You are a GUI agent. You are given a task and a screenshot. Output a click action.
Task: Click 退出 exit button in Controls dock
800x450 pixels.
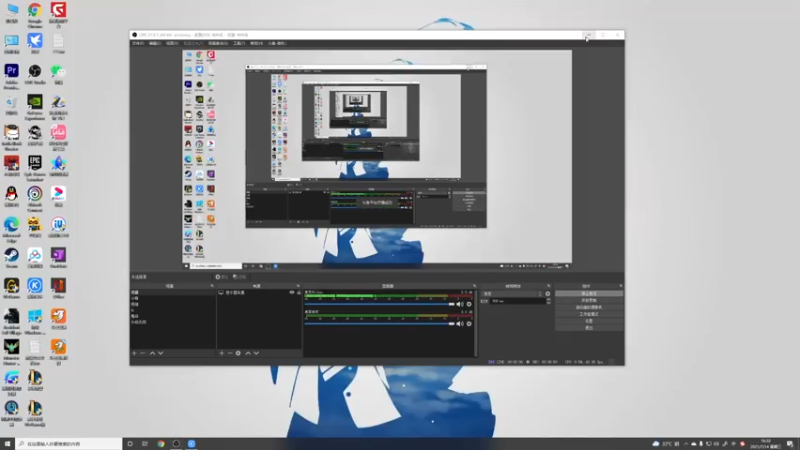pyautogui.click(x=589, y=328)
